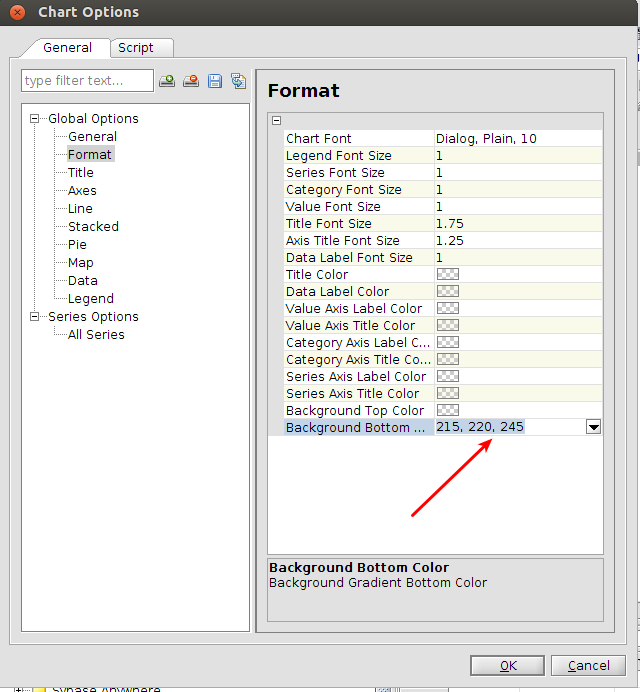Collapse the Global Options tree node

tap(34, 118)
